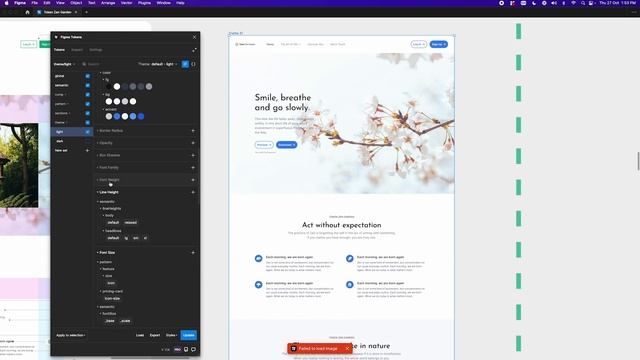Expand the Box Shadow section
The image size is (640, 360).
click(x=109, y=155)
